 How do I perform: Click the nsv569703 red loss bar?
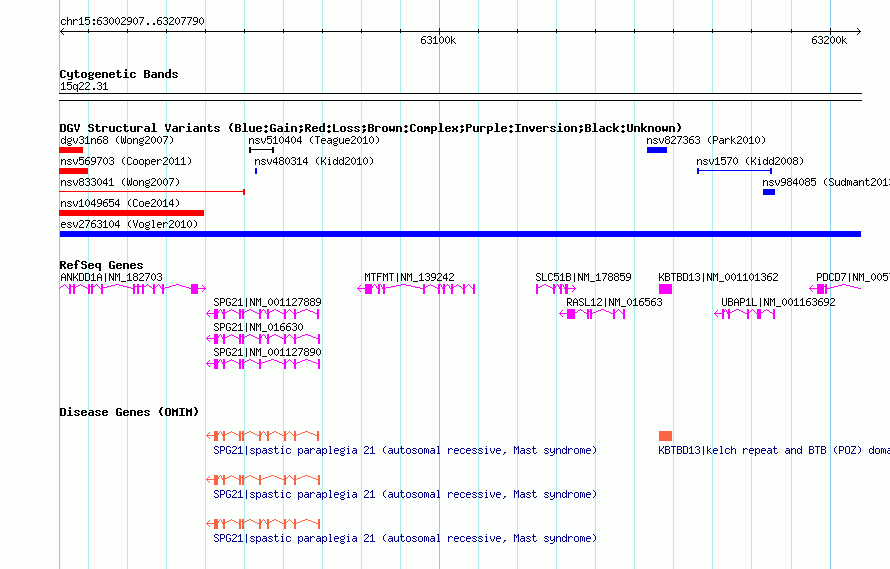click(x=74, y=171)
